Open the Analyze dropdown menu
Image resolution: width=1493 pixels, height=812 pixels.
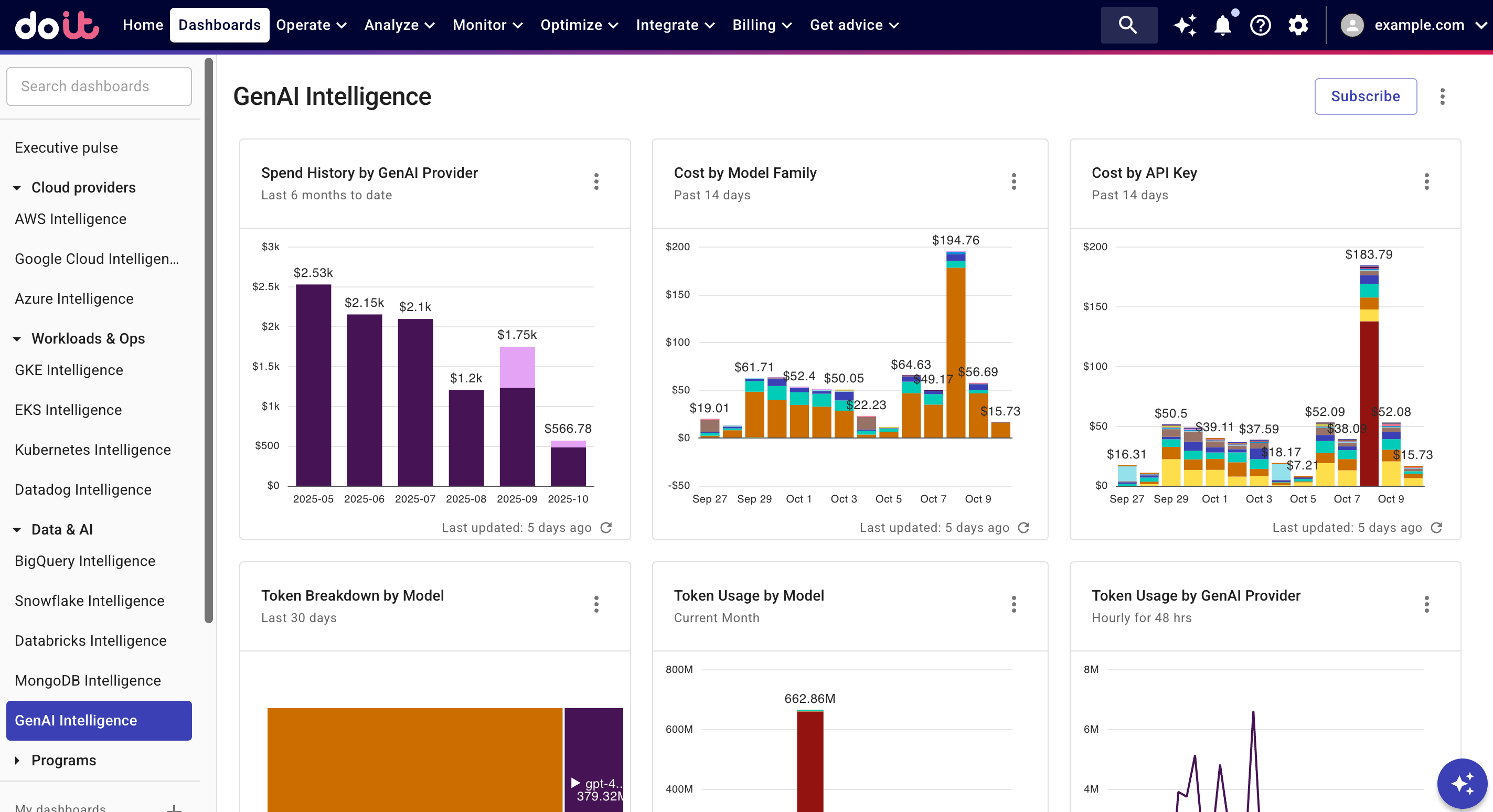tap(398, 25)
